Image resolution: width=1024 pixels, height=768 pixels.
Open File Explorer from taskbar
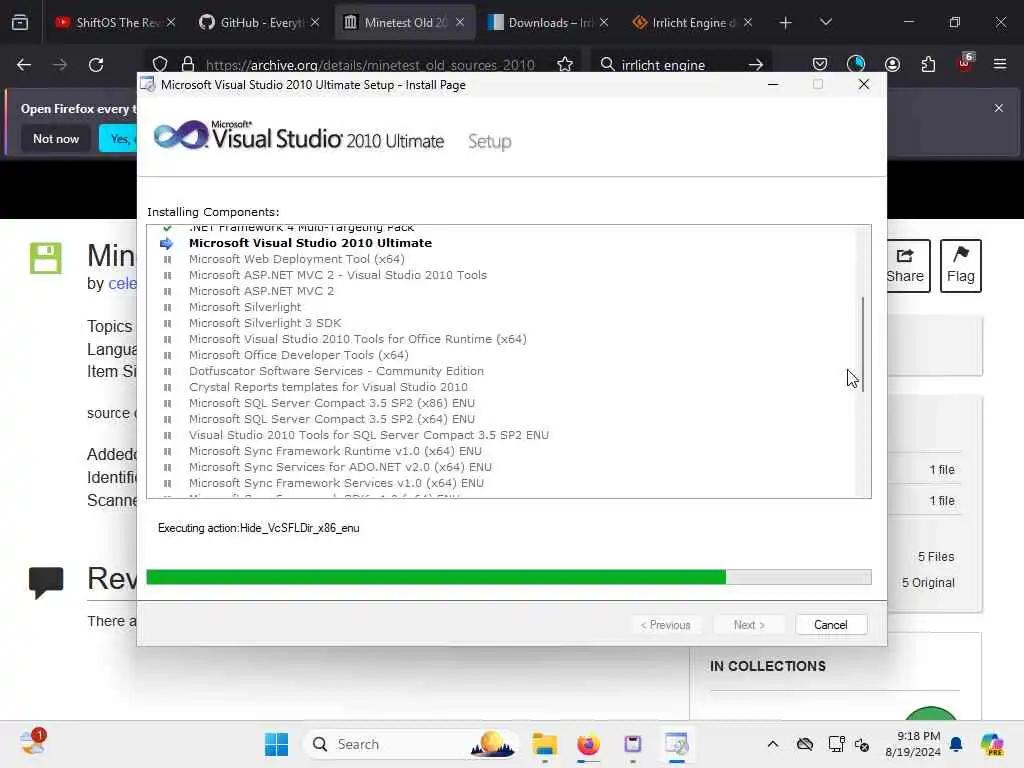click(x=544, y=744)
